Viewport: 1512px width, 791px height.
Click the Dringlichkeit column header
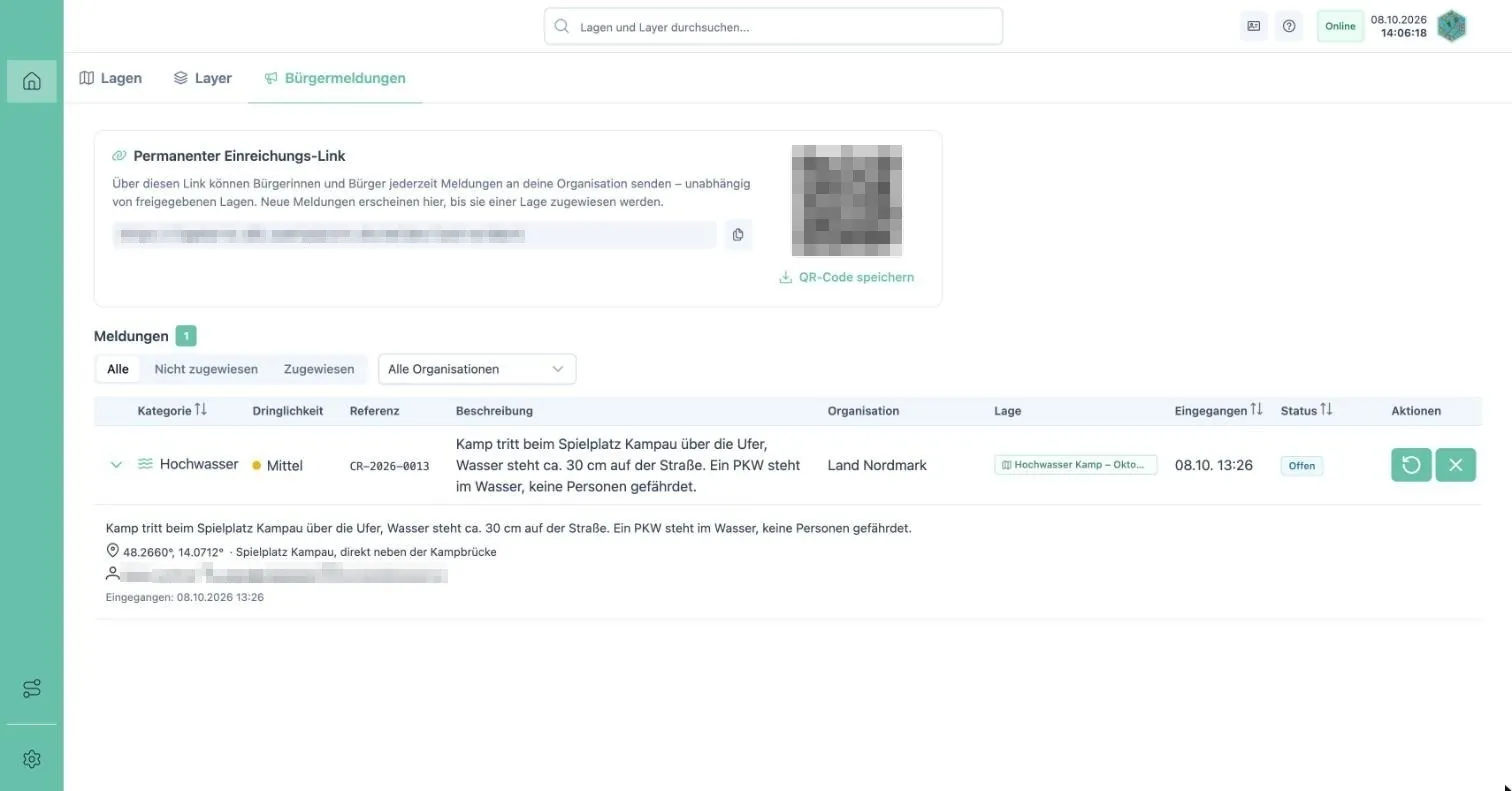click(x=288, y=410)
